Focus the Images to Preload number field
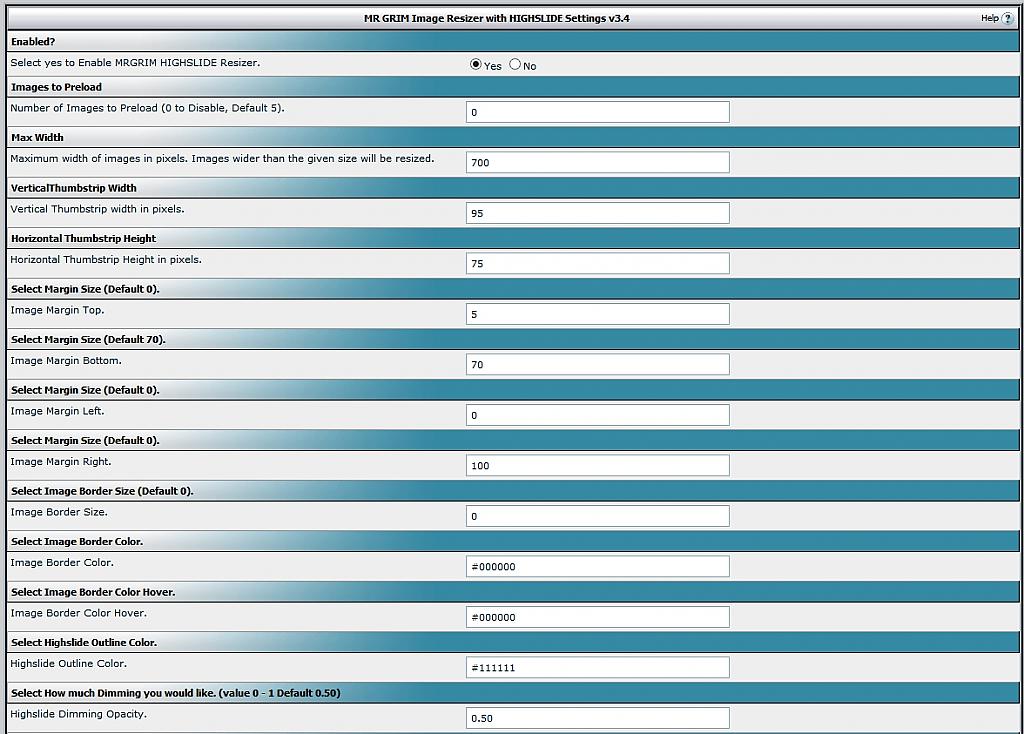The height and width of the screenshot is (734, 1024). 598,112
